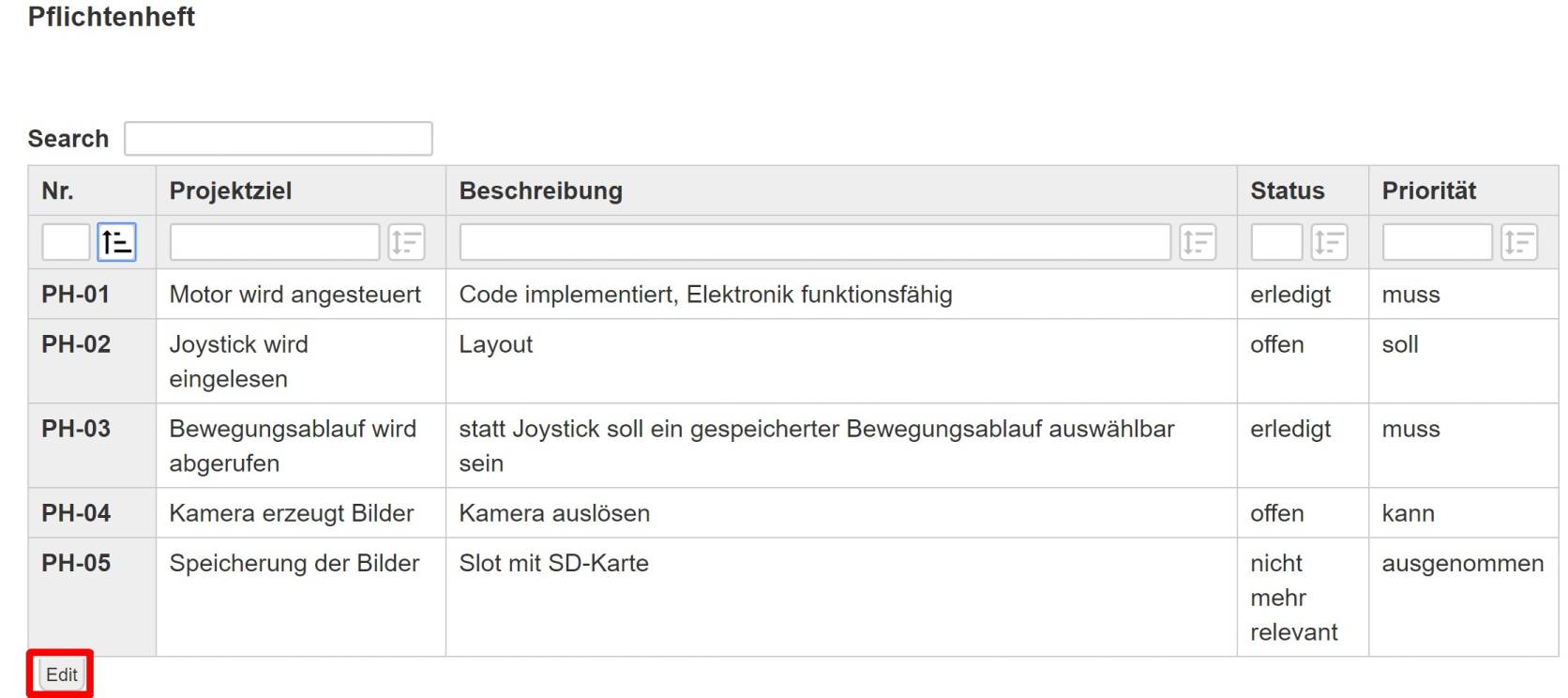
Task: Click the 'nicht mehr relevant' status cell
Action: point(1293,597)
